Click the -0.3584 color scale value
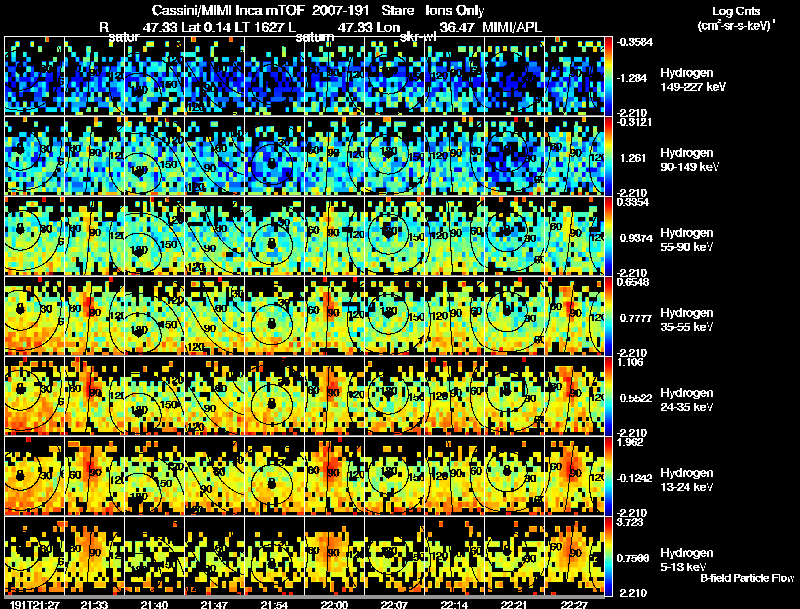 (x=634, y=42)
